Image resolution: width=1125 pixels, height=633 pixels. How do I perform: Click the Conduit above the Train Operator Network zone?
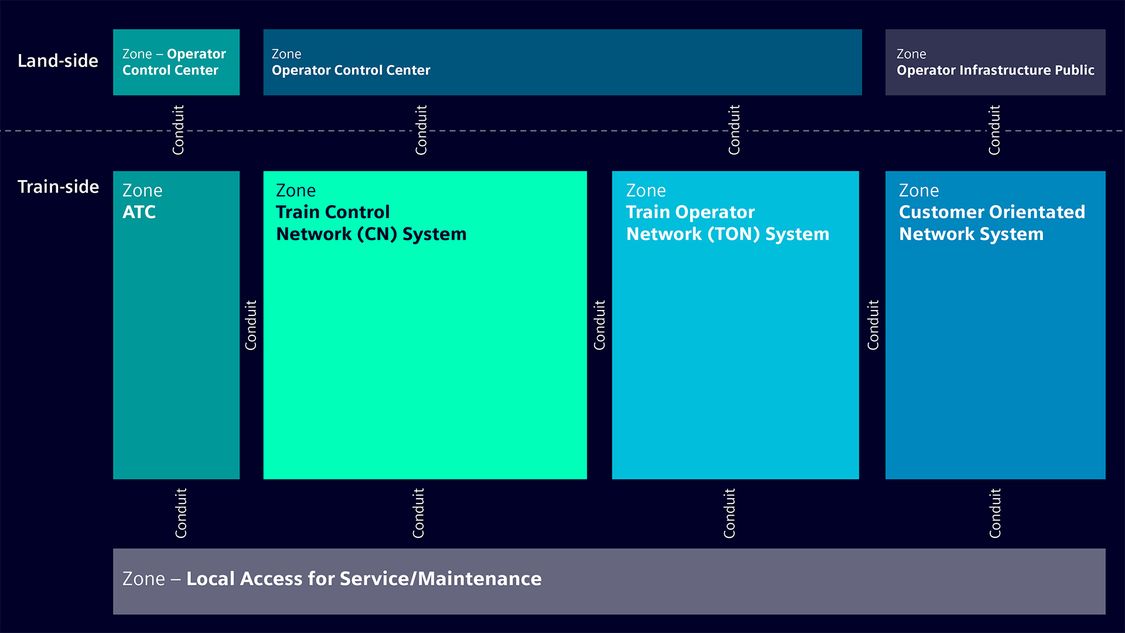734,130
